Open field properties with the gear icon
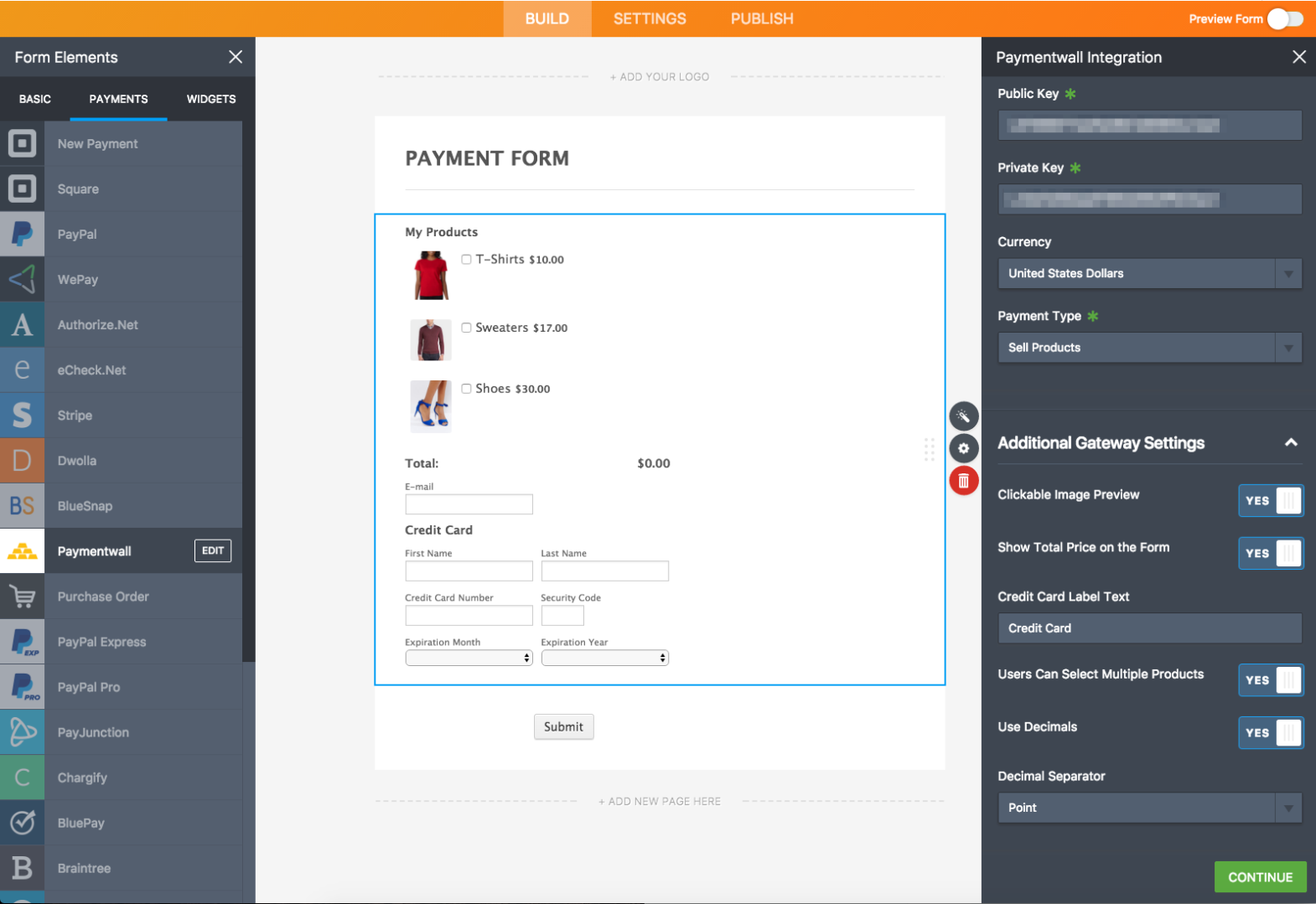1316x904 pixels. pos(963,448)
